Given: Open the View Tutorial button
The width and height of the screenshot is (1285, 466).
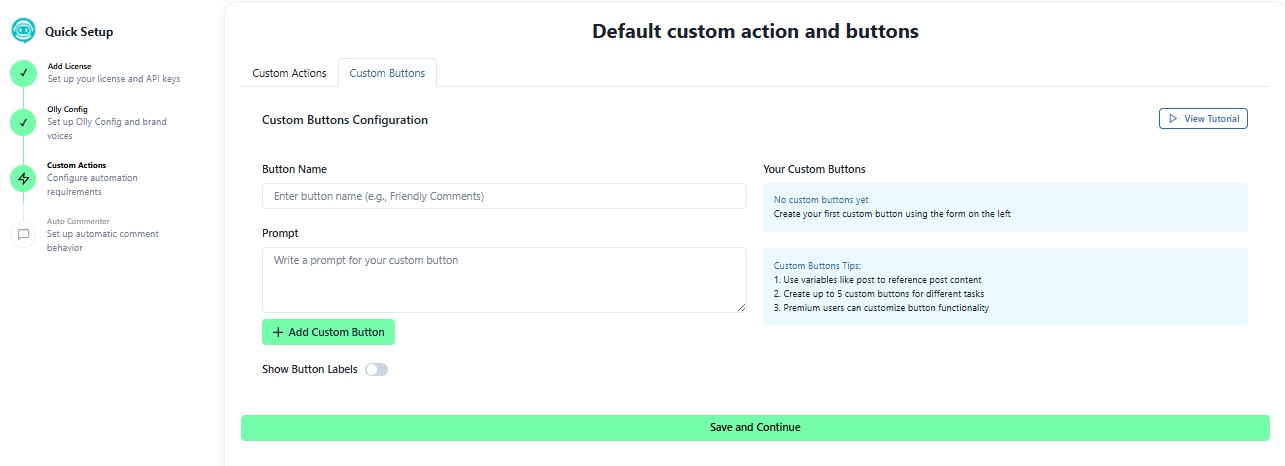Looking at the screenshot, I should tap(1203, 119).
